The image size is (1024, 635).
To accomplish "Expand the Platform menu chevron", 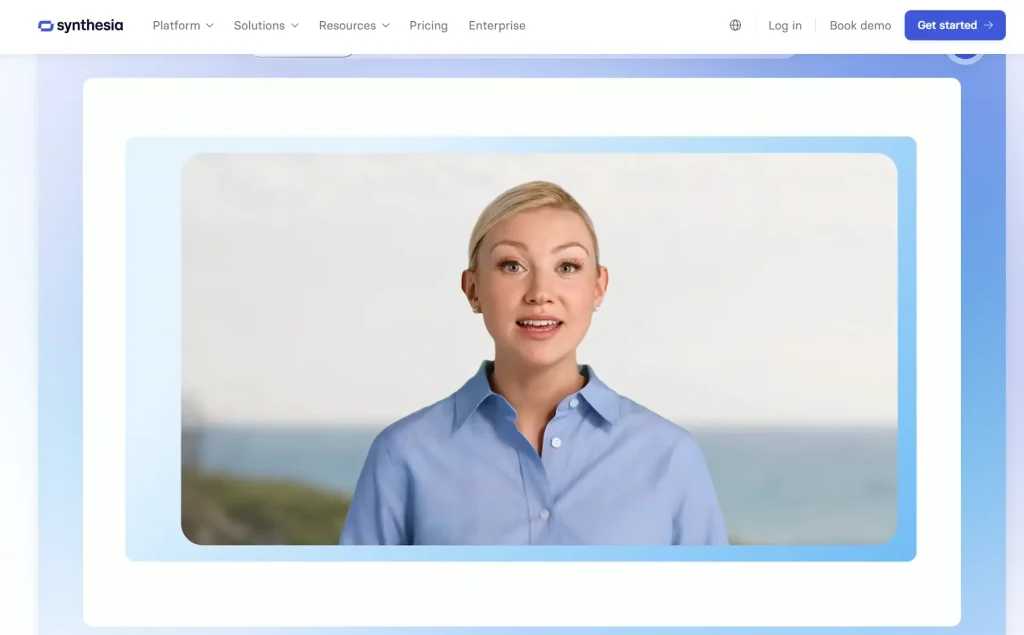I will 209,26.
